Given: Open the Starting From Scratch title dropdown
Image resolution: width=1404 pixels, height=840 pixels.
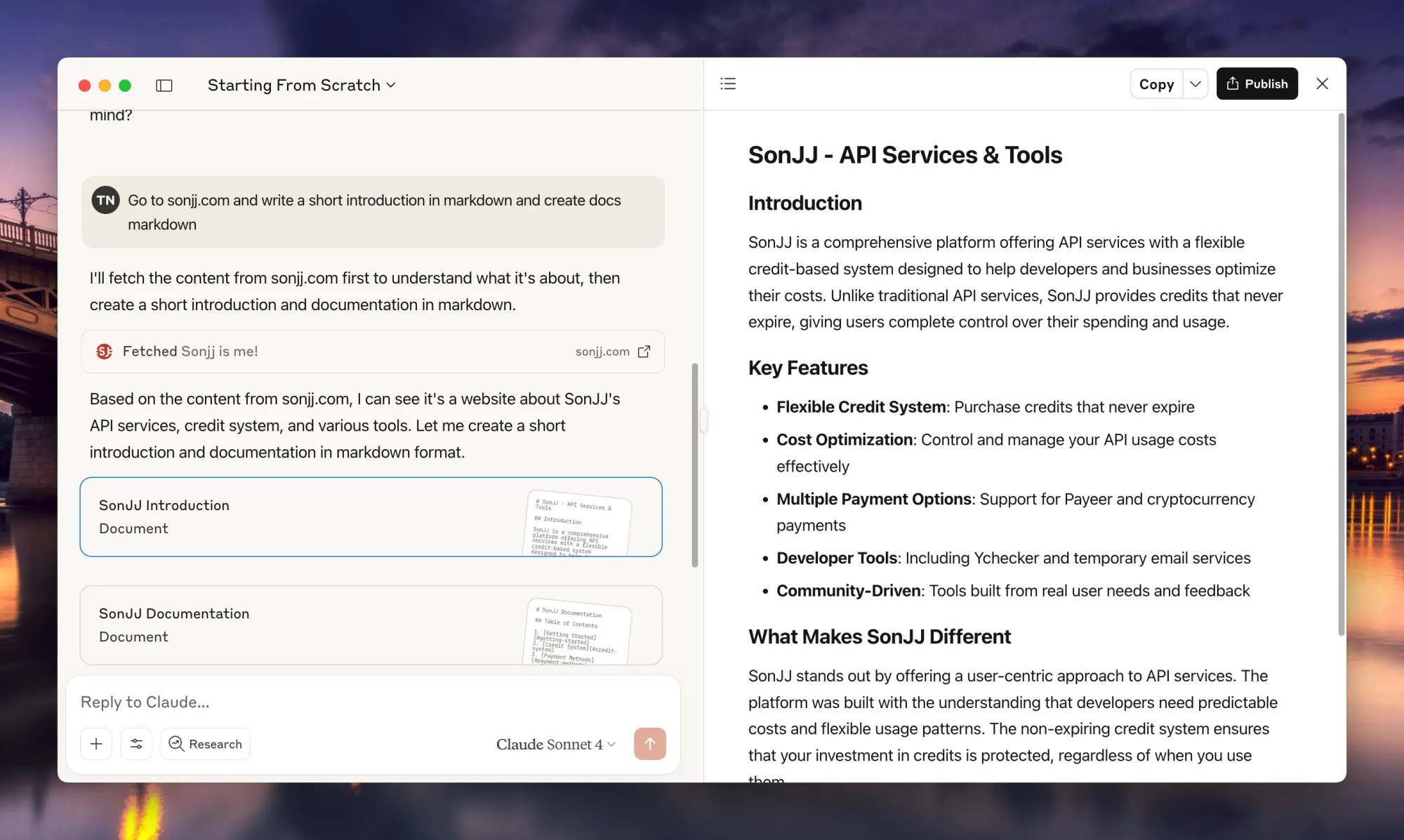Looking at the screenshot, I should click(302, 85).
